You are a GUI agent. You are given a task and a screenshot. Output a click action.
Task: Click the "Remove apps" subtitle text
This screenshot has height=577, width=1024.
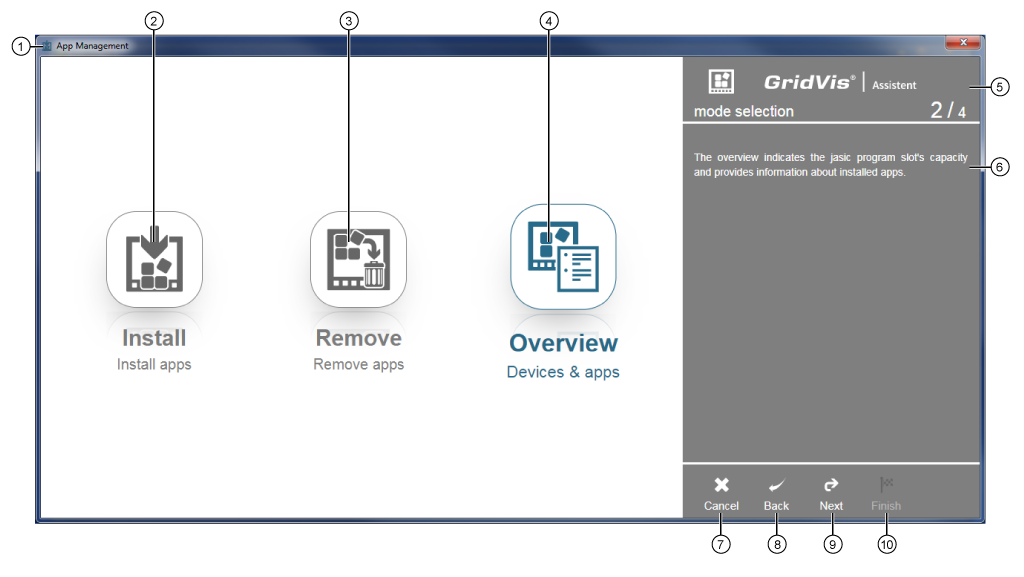(x=358, y=364)
